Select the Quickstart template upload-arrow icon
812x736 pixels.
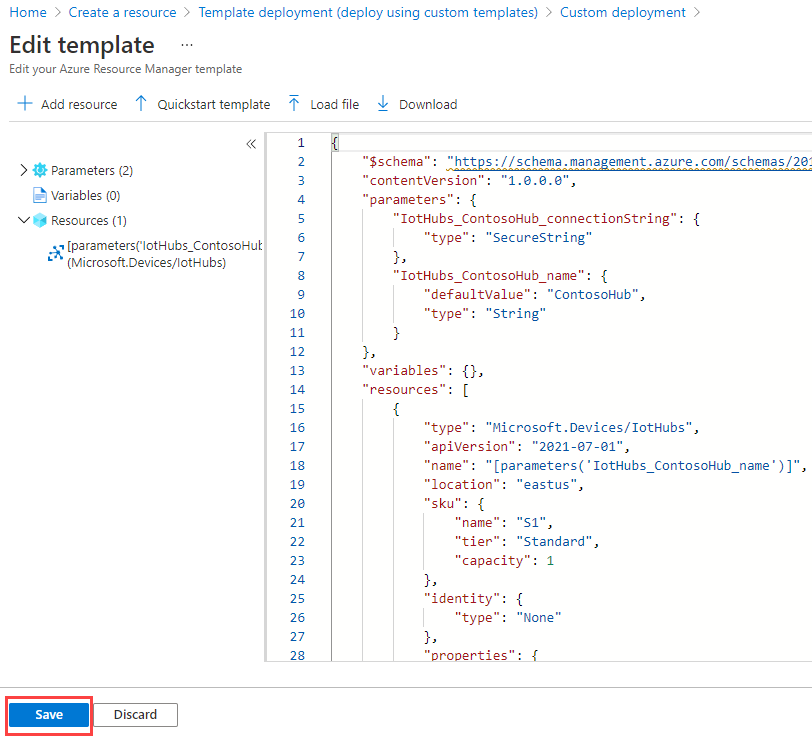click(143, 104)
